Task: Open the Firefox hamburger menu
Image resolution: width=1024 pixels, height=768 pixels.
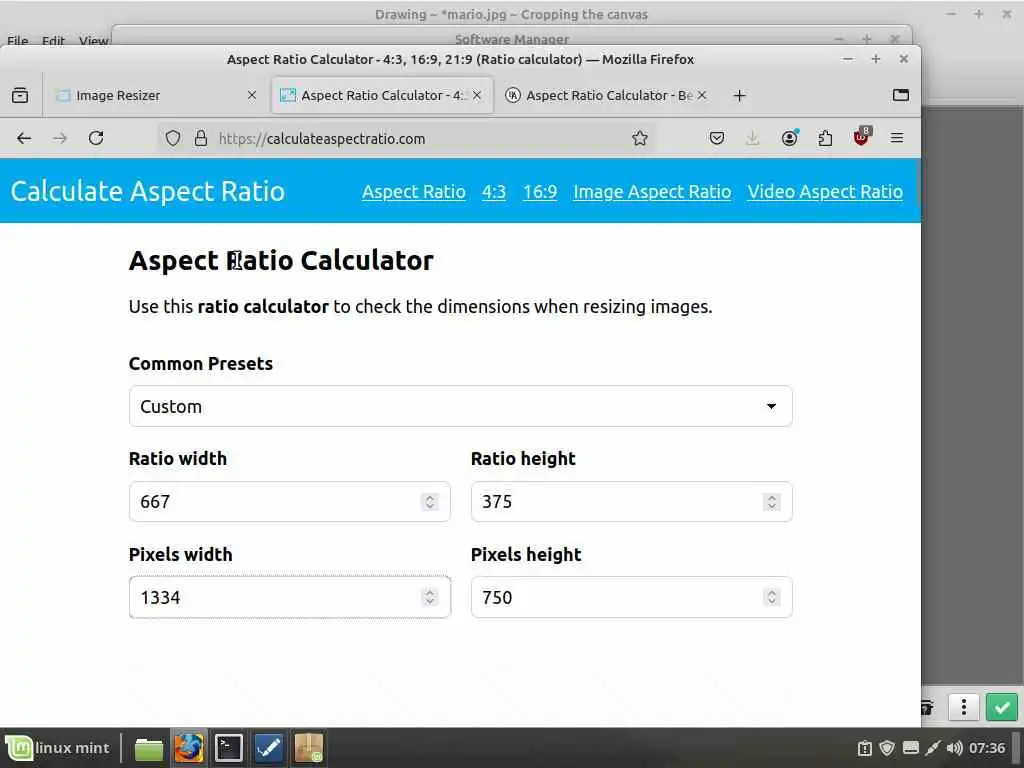Action: (x=897, y=138)
